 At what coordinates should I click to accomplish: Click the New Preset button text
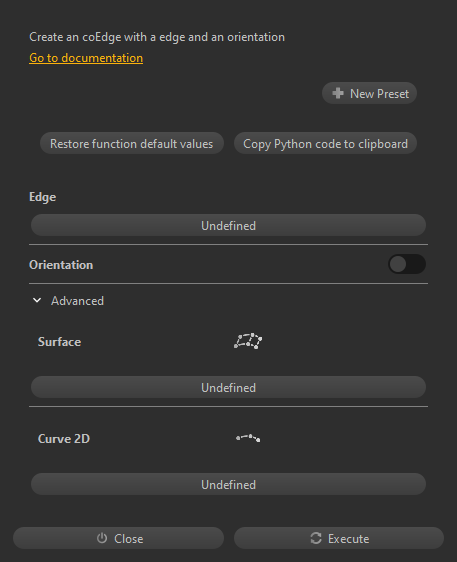(379, 94)
